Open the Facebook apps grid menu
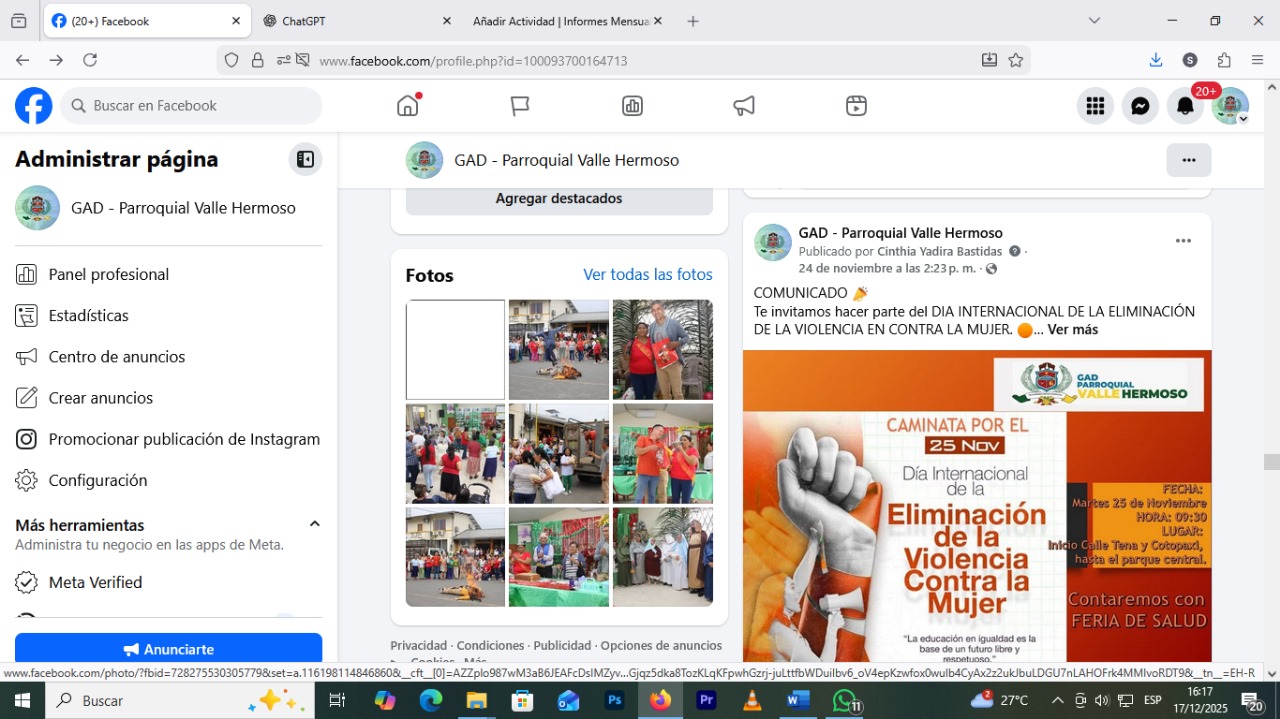The height and width of the screenshot is (719, 1280). click(1095, 106)
